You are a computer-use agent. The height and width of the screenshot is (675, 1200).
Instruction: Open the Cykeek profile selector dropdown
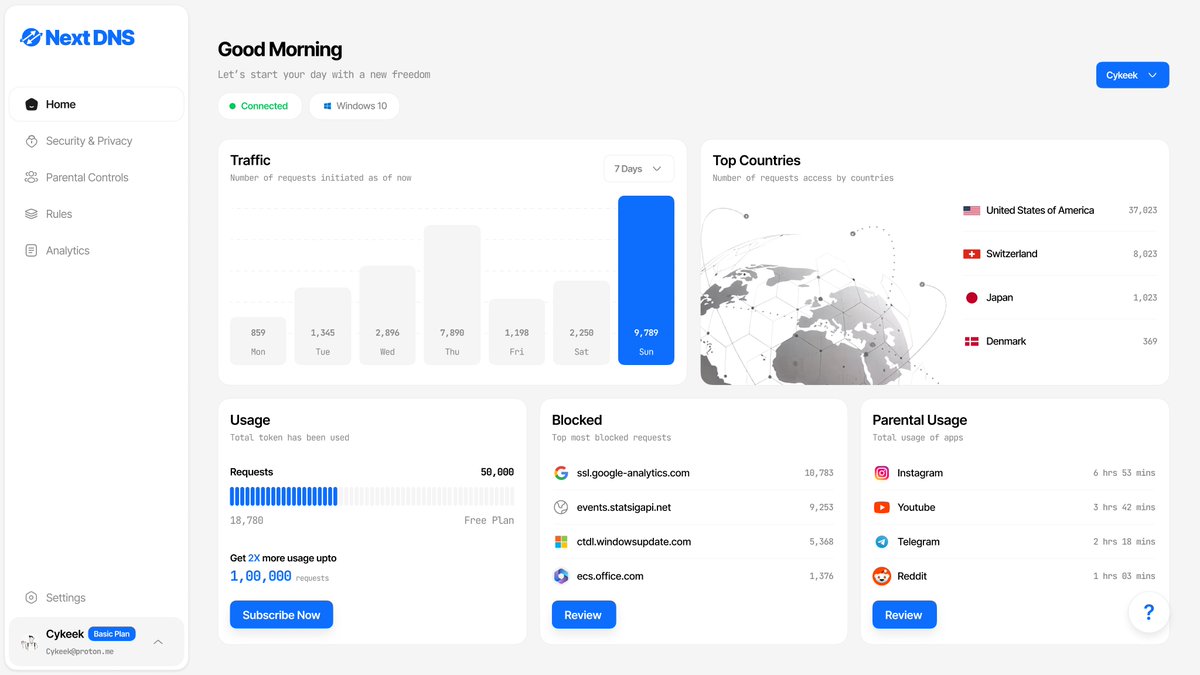click(1132, 75)
